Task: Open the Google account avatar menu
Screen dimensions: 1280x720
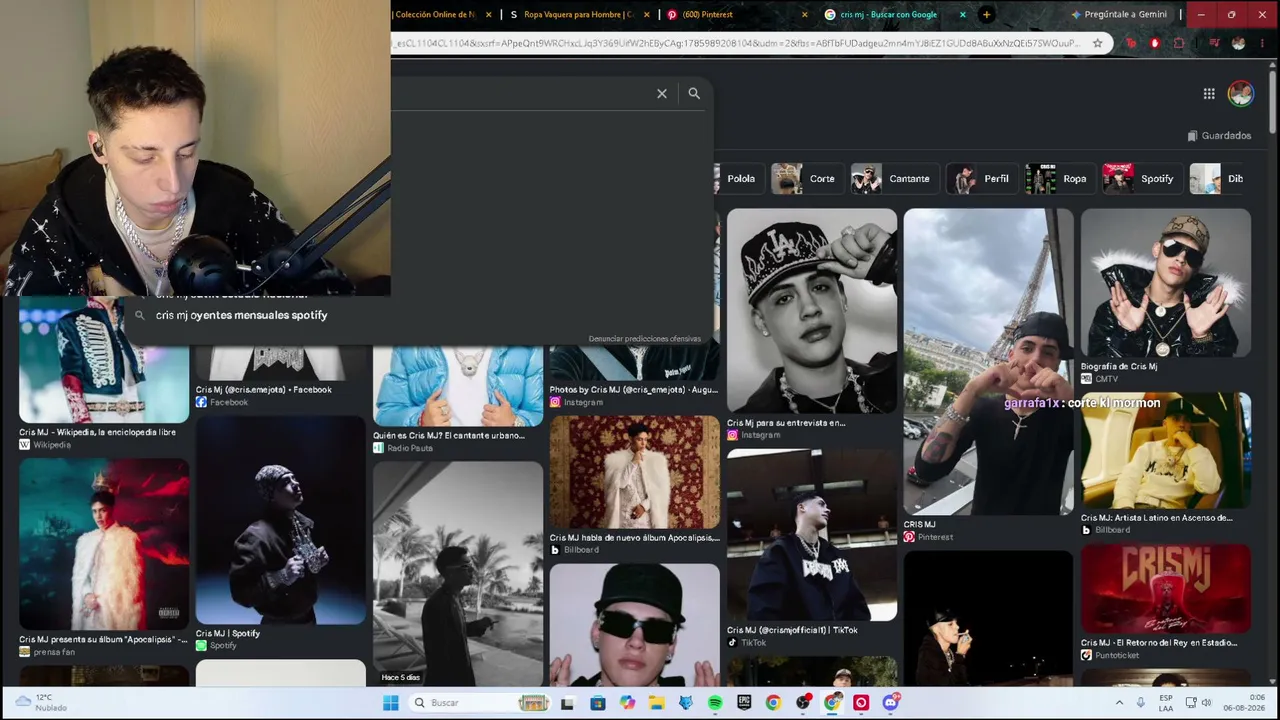Action: pos(1241,93)
